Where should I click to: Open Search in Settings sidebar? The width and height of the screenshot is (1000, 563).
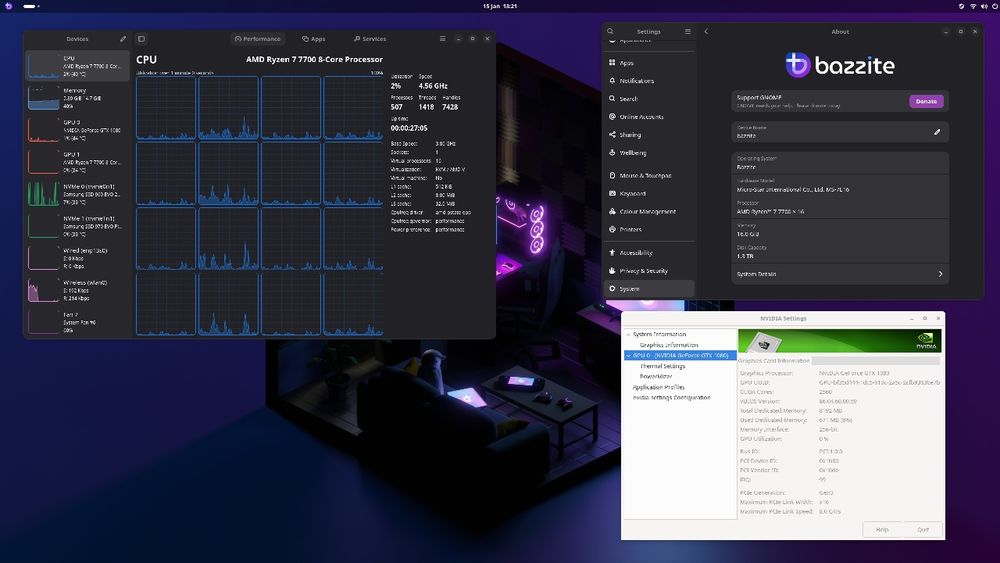[649, 99]
